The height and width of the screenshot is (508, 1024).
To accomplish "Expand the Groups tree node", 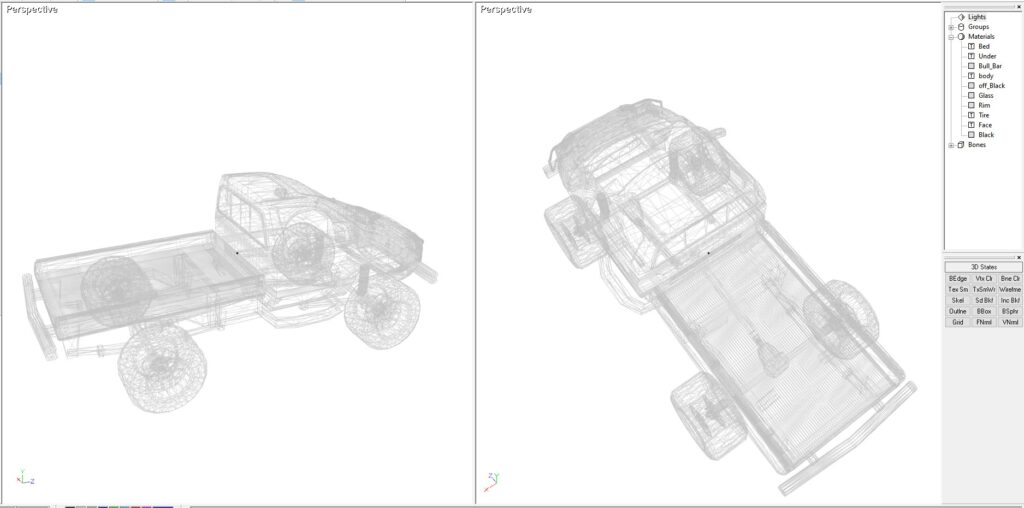I will point(951,27).
